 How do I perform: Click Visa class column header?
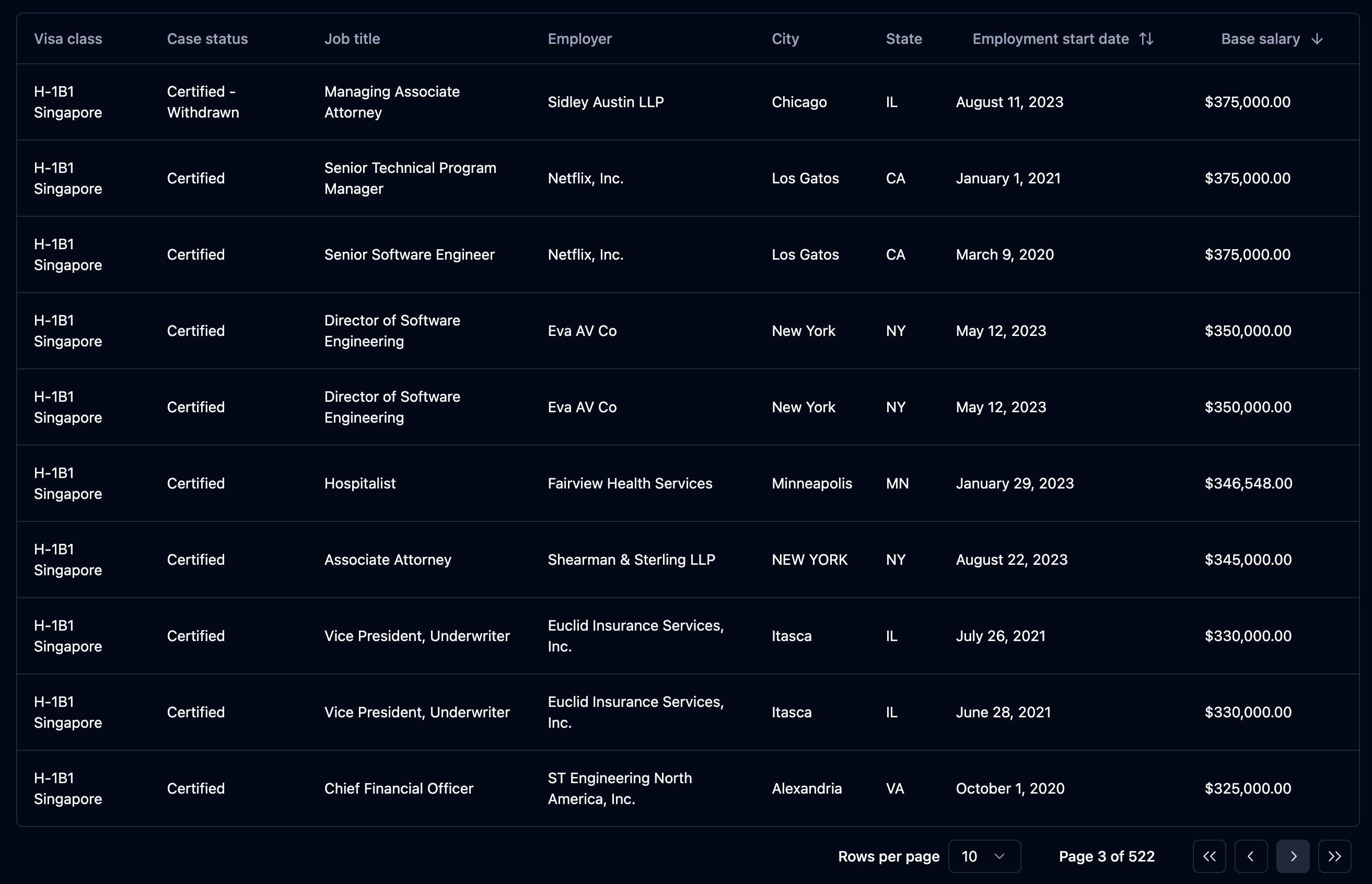pos(68,39)
